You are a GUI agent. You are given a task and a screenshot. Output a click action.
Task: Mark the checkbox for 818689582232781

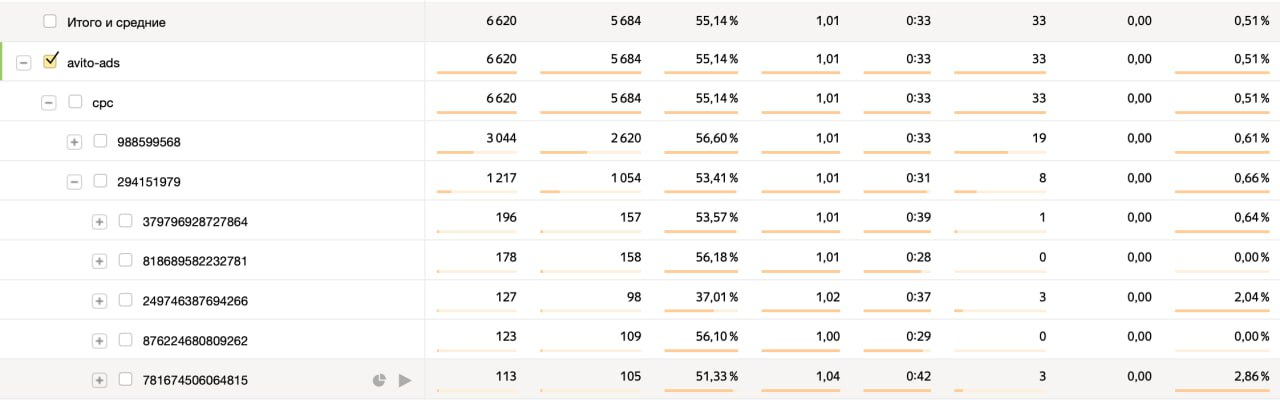point(126,260)
